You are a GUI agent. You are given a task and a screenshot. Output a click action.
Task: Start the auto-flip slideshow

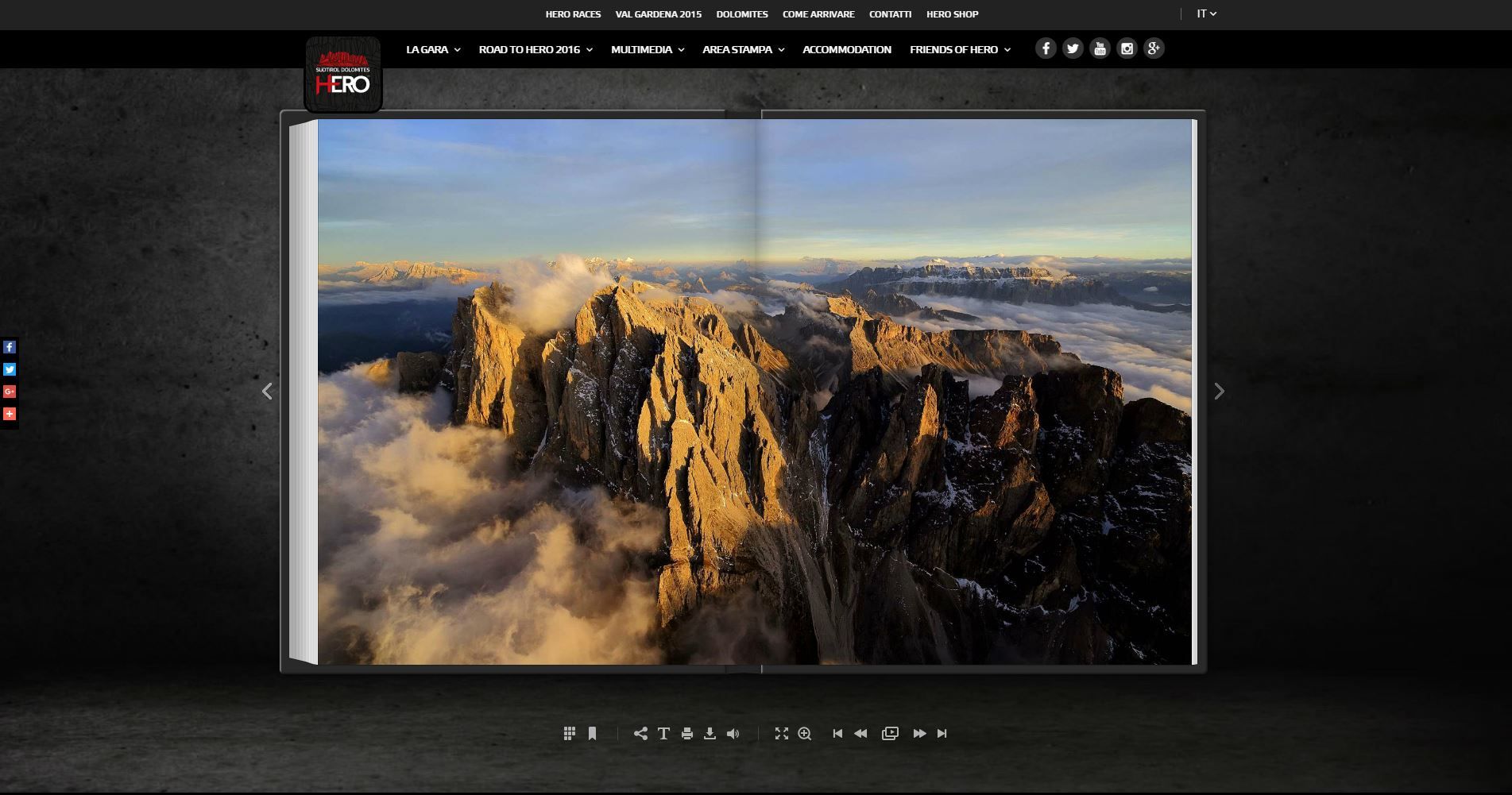890,733
